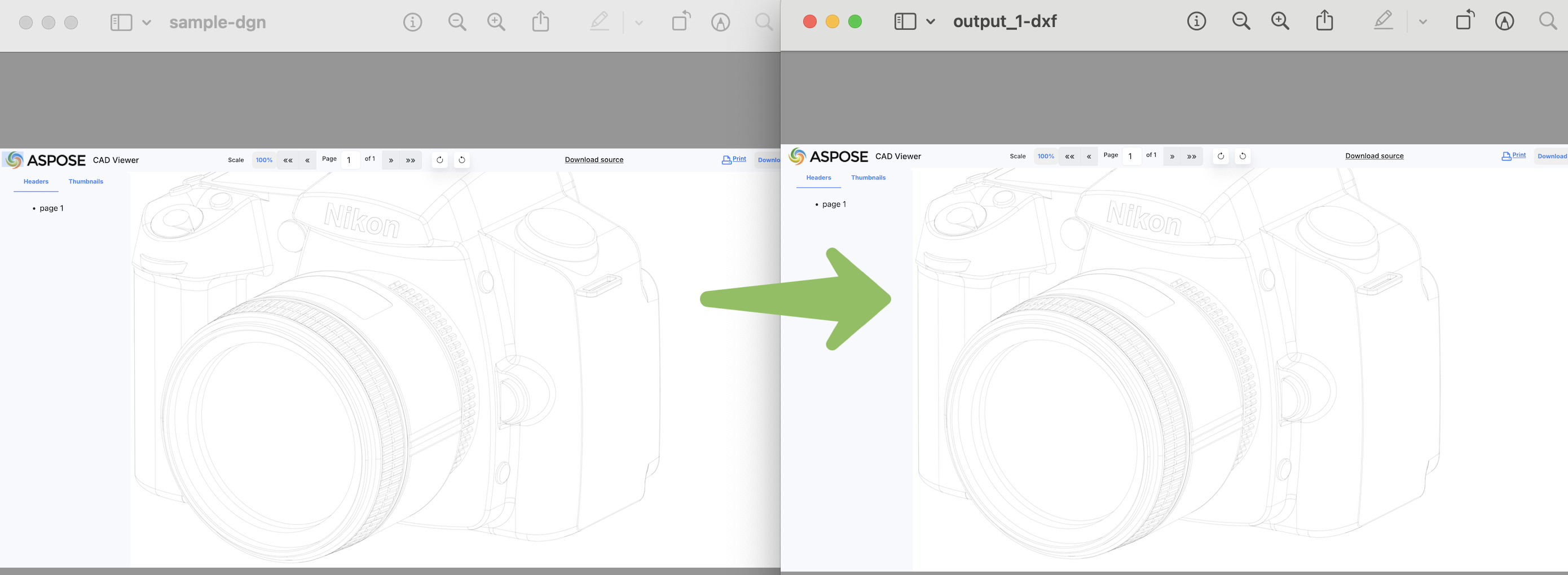
Task: Click Download source link in right viewer
Action: [1374, 156]
